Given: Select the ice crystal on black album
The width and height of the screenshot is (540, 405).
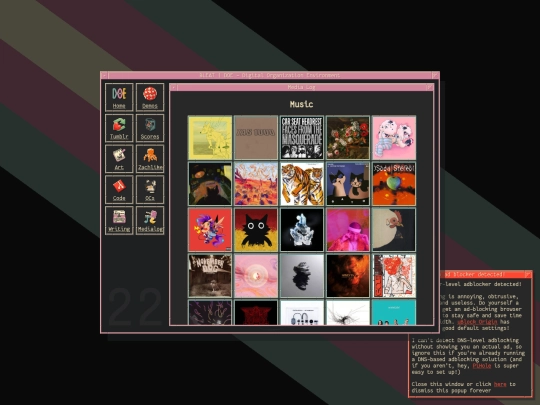Looking at the screenshot, I should (302, 230).
